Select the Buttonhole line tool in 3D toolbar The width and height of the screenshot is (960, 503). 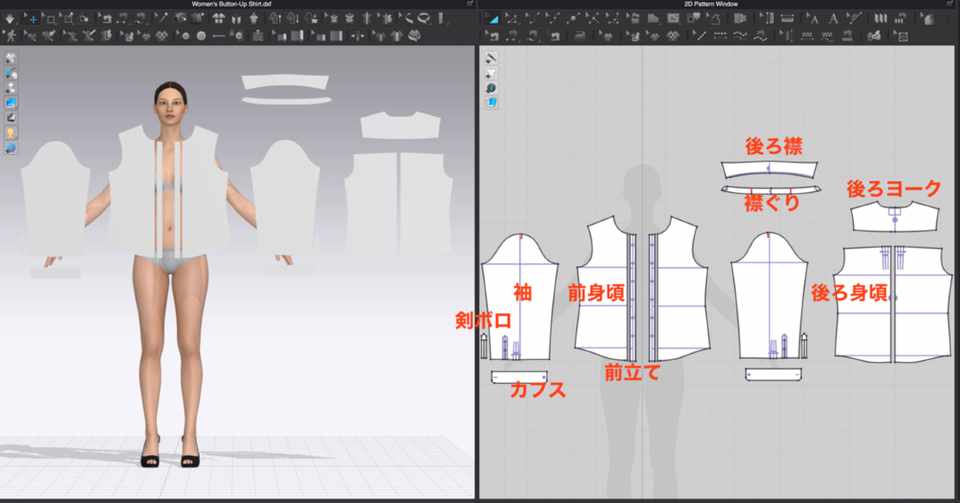click(219, 35)
